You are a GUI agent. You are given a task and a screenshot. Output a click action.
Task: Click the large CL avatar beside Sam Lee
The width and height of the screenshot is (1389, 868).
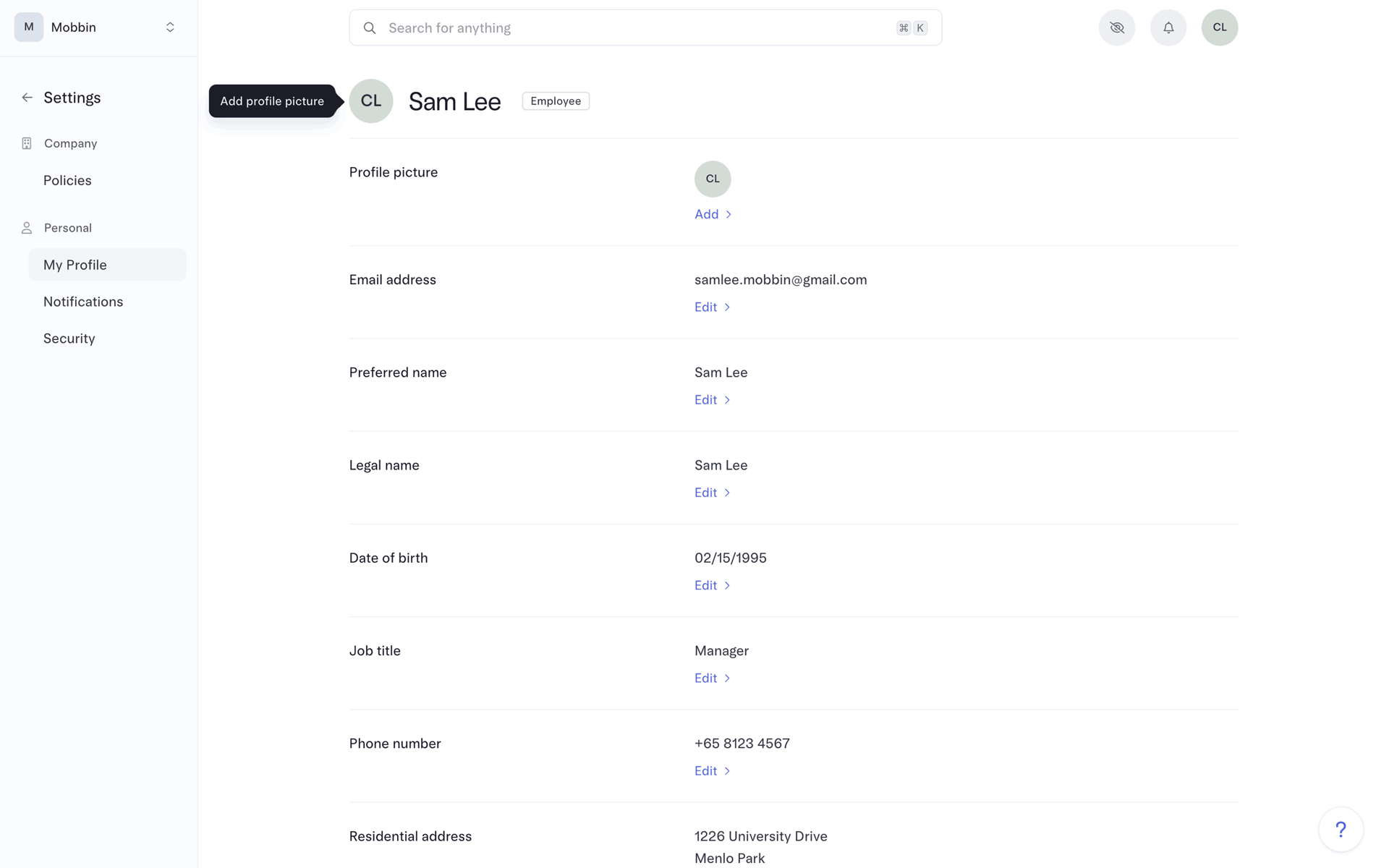click(x=371, y=101)
